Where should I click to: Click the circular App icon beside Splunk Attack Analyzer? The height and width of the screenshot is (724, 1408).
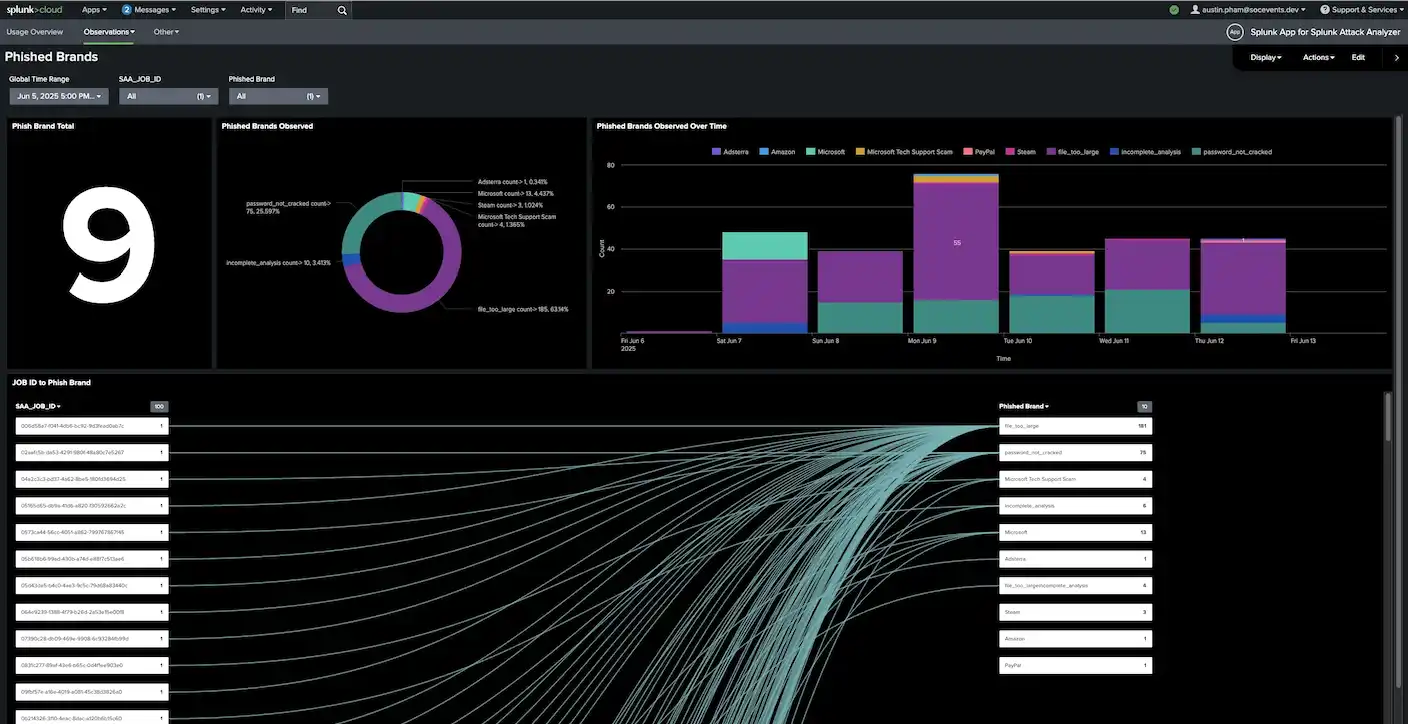(x=1234, y=31)
